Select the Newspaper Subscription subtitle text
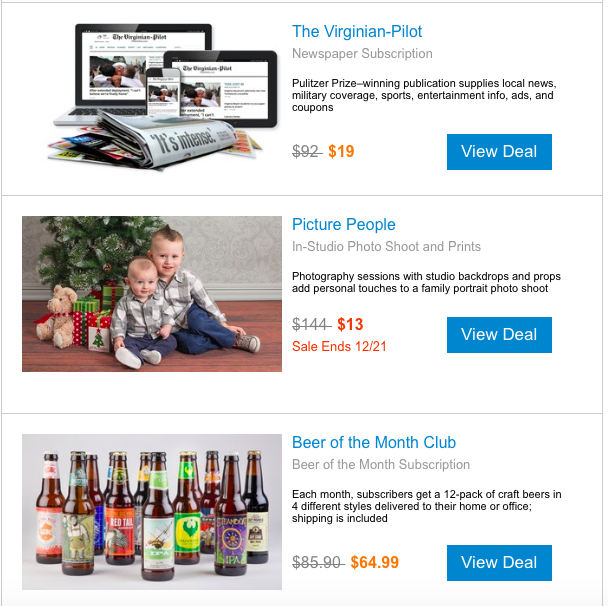Screen dimensions: 608x606 pyautogui.click(x=362, y=54)
